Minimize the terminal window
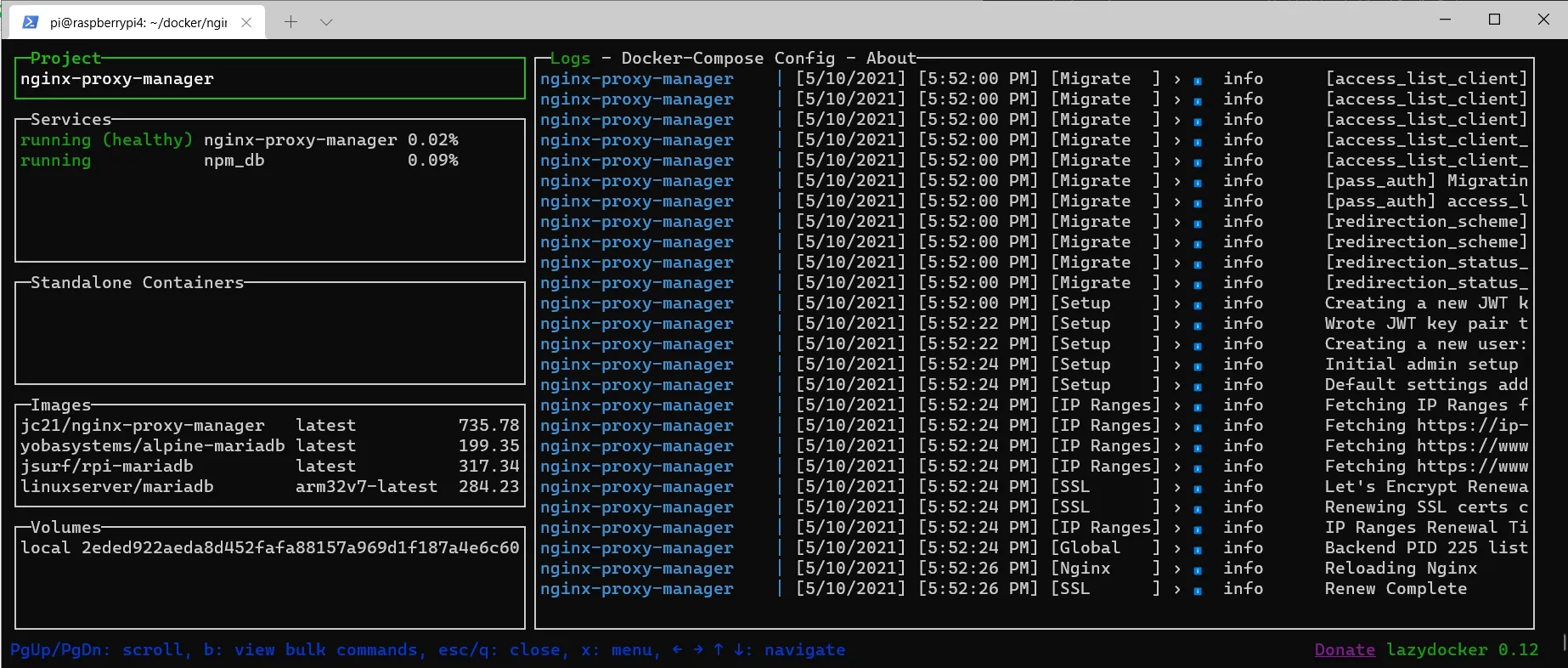Viewport: 1568px width, 668px height. pyautogui.click(x=1446, y=20)
